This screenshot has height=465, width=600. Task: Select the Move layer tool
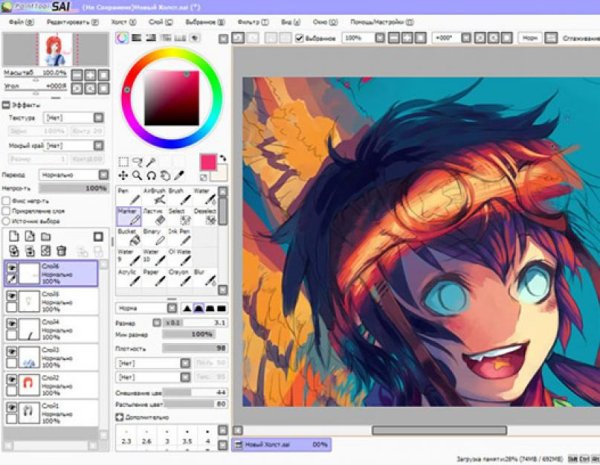(123, 175)
